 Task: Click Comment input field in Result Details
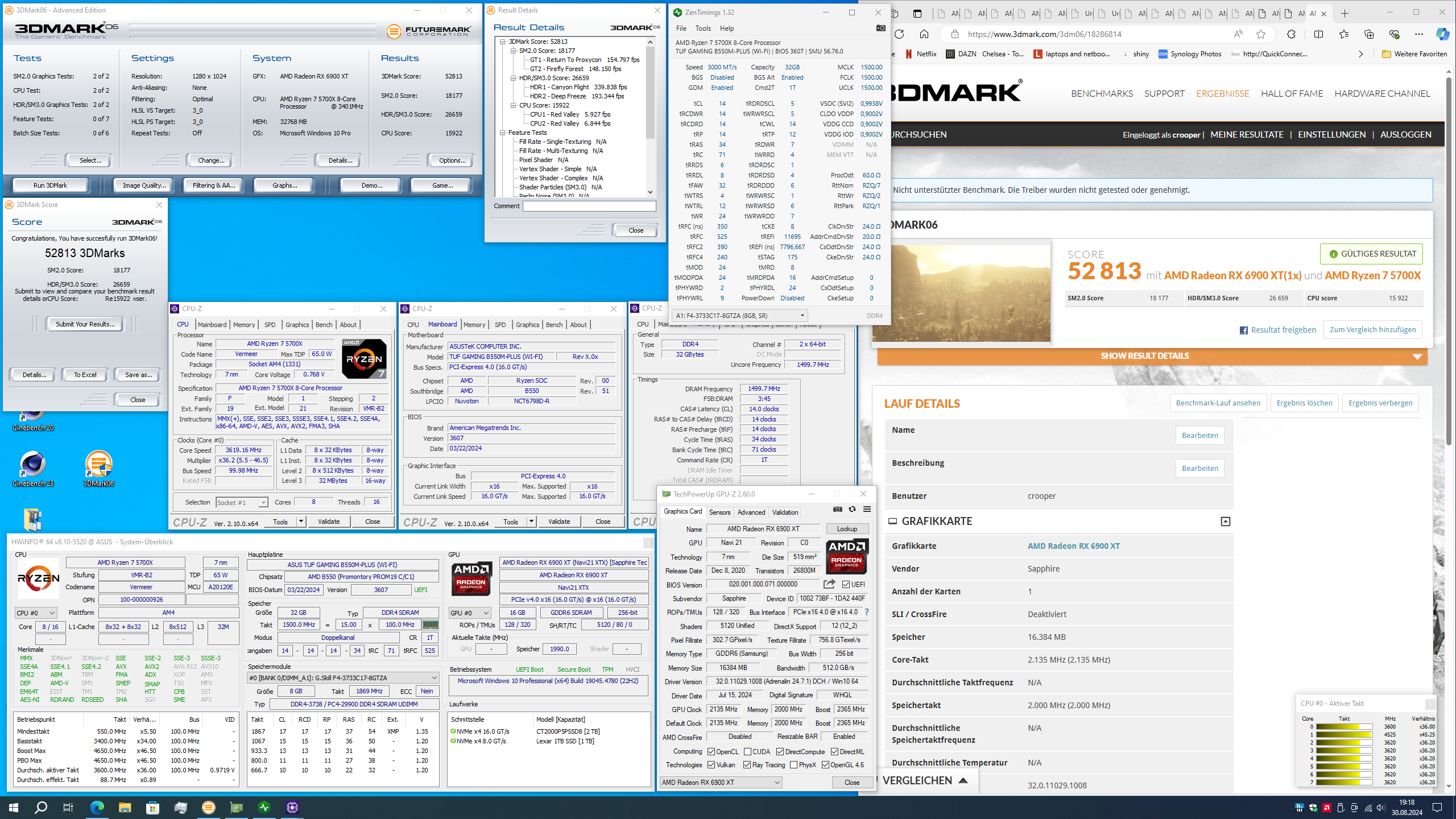point(589,206)
